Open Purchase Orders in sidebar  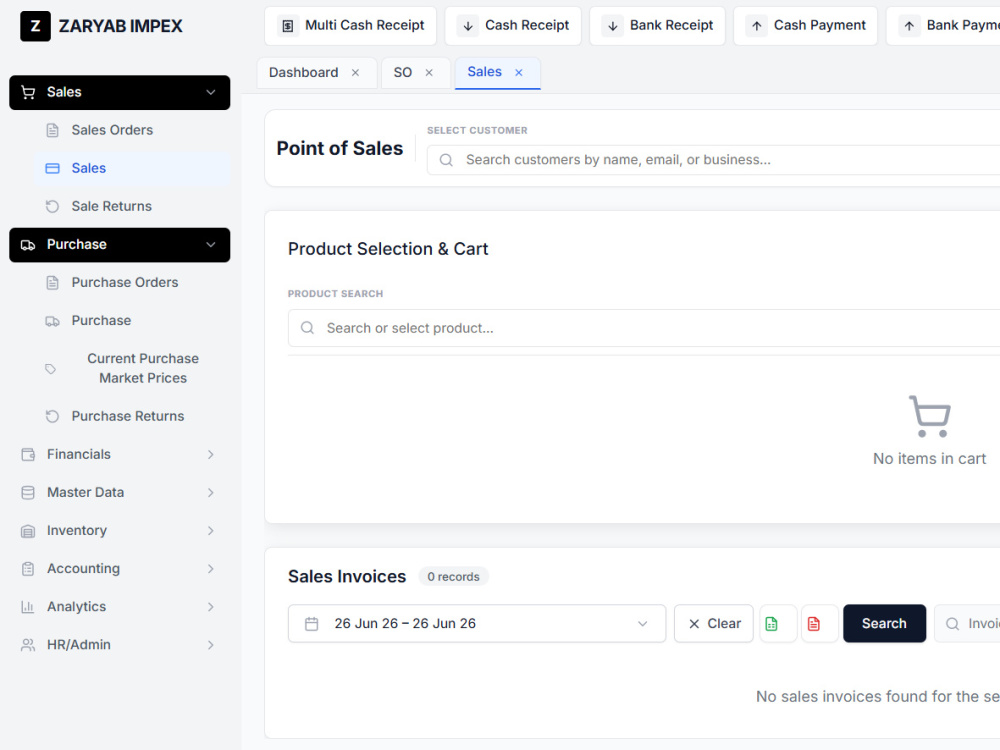[x=131, y=283]
